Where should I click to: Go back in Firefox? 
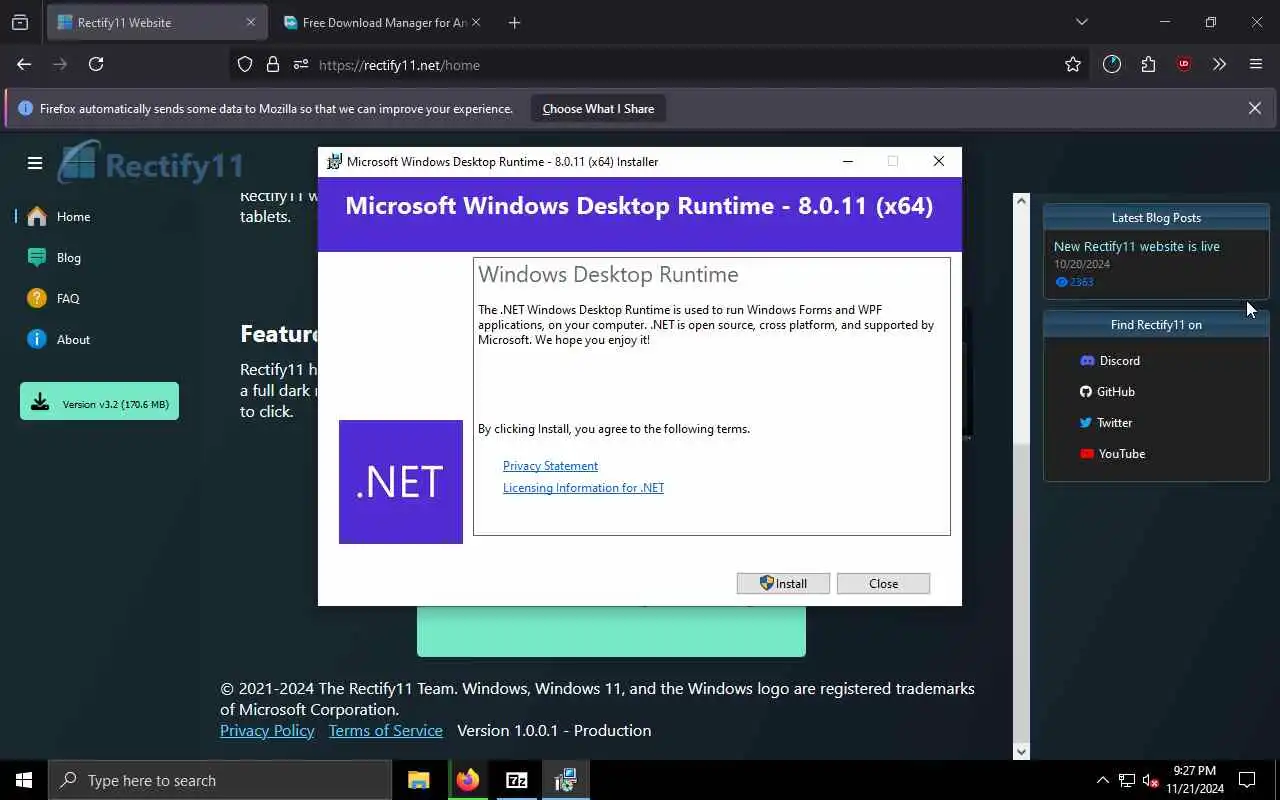[x=24, y=64]
